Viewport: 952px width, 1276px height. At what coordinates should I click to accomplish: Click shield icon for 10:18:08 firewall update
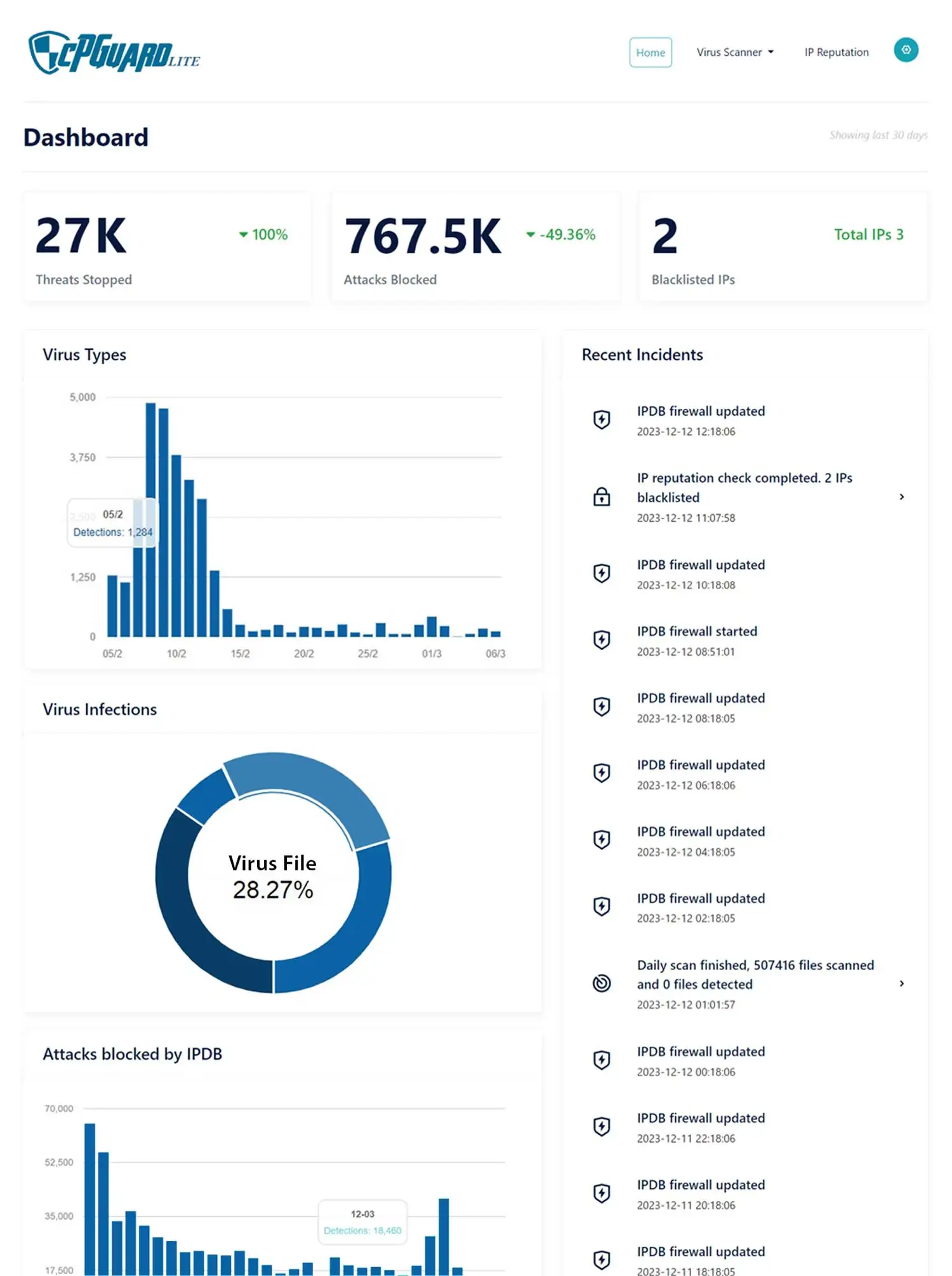[x=602, y=573]
